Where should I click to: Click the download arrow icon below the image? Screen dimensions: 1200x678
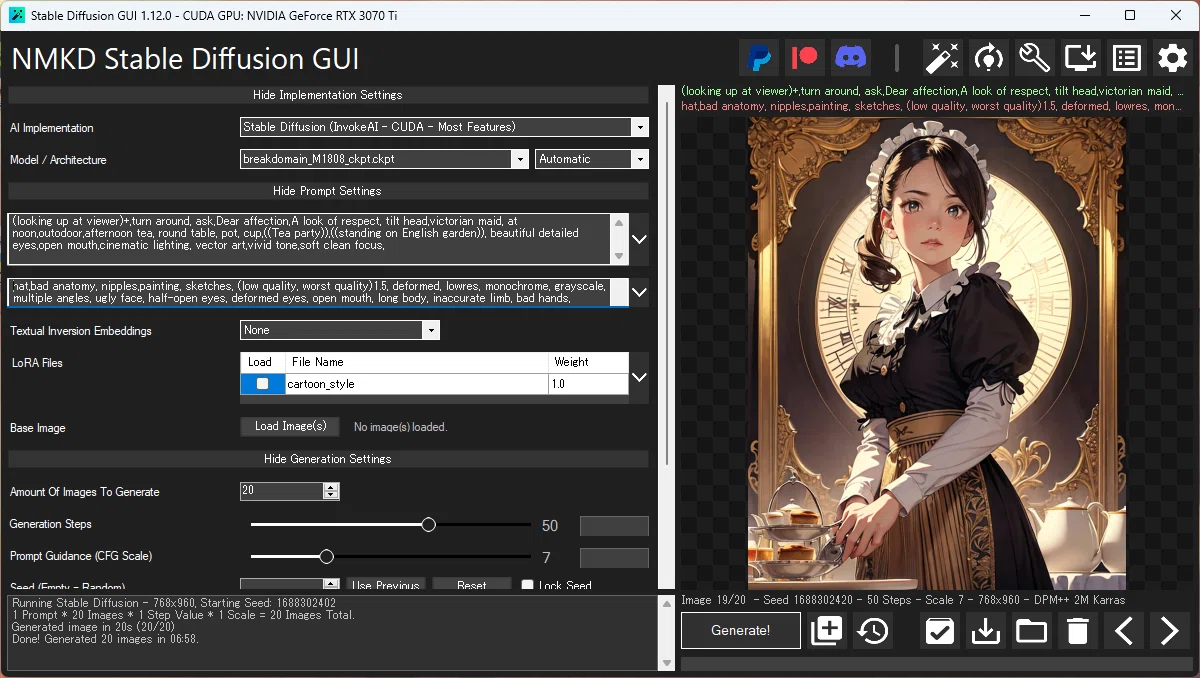tap(986, 631)
